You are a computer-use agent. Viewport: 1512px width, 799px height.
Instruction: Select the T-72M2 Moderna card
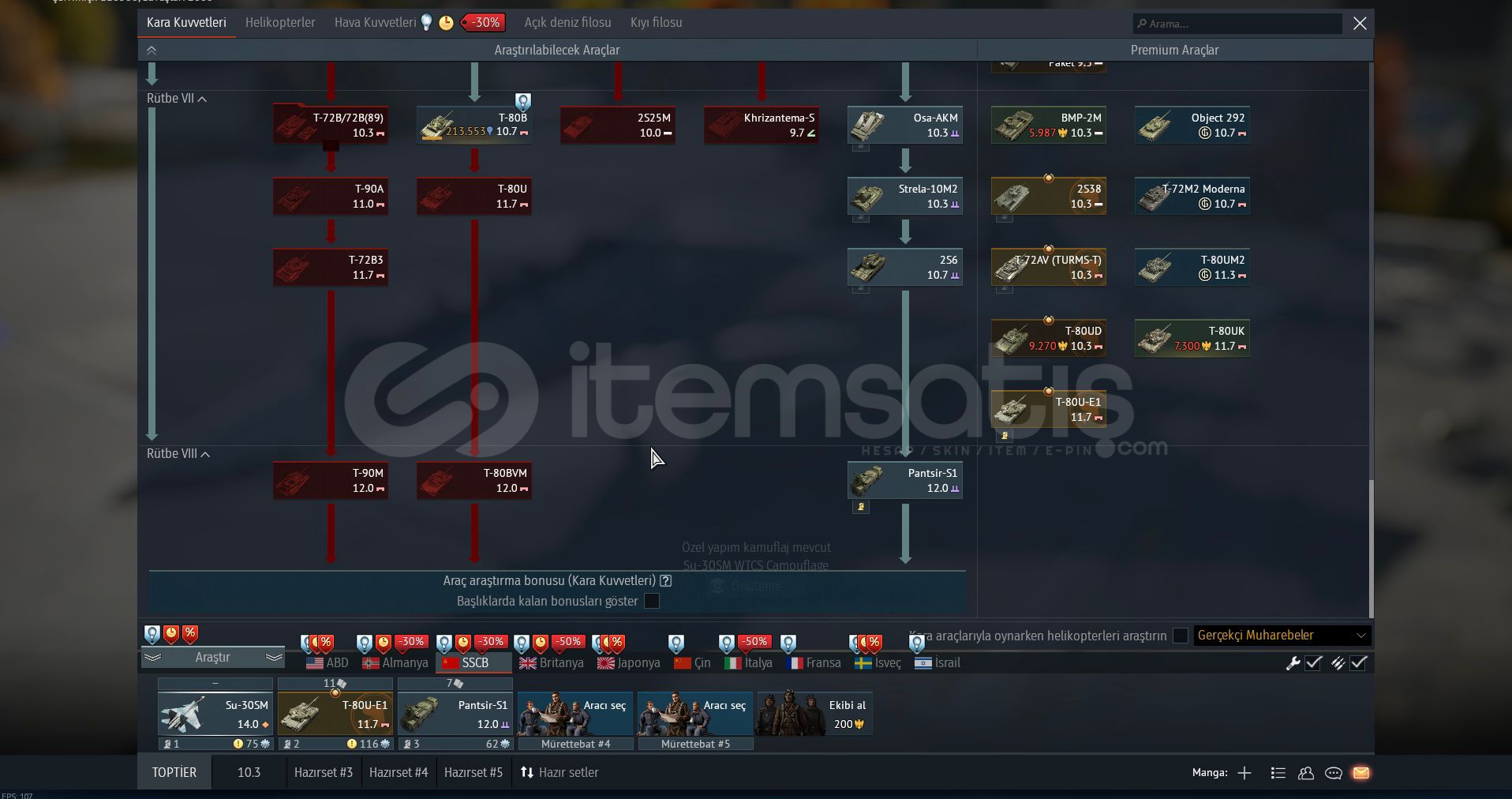pyautogui.click(x=1192, y=196)
